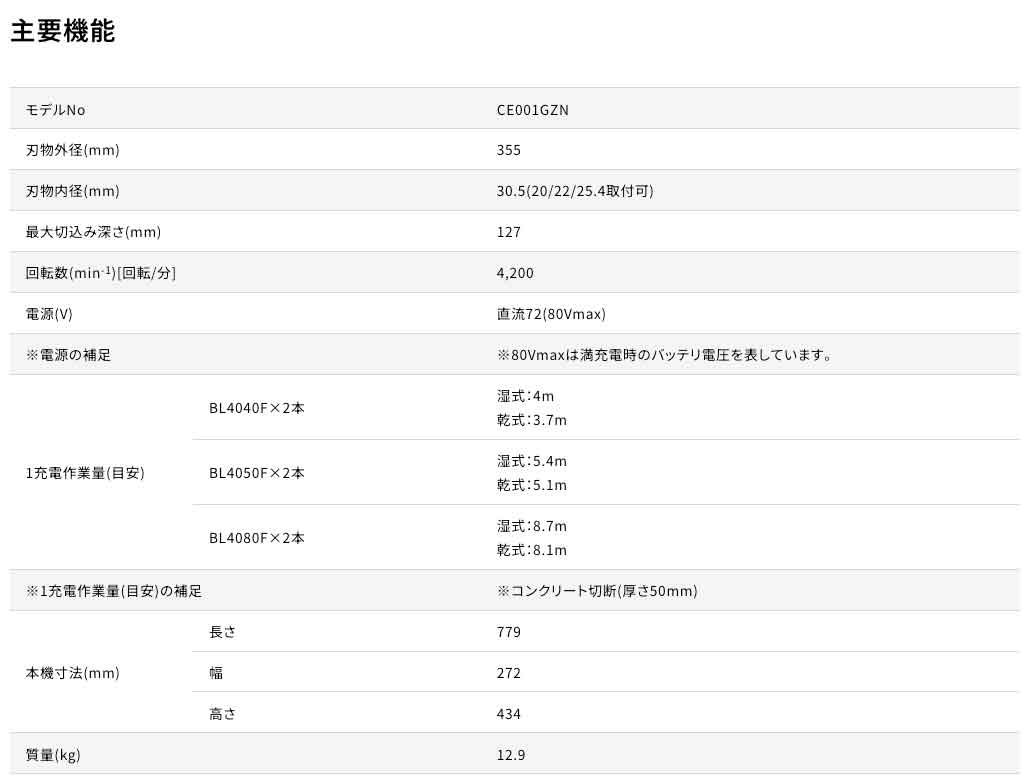Select blade outer diameter value 355

click(508, 150)
